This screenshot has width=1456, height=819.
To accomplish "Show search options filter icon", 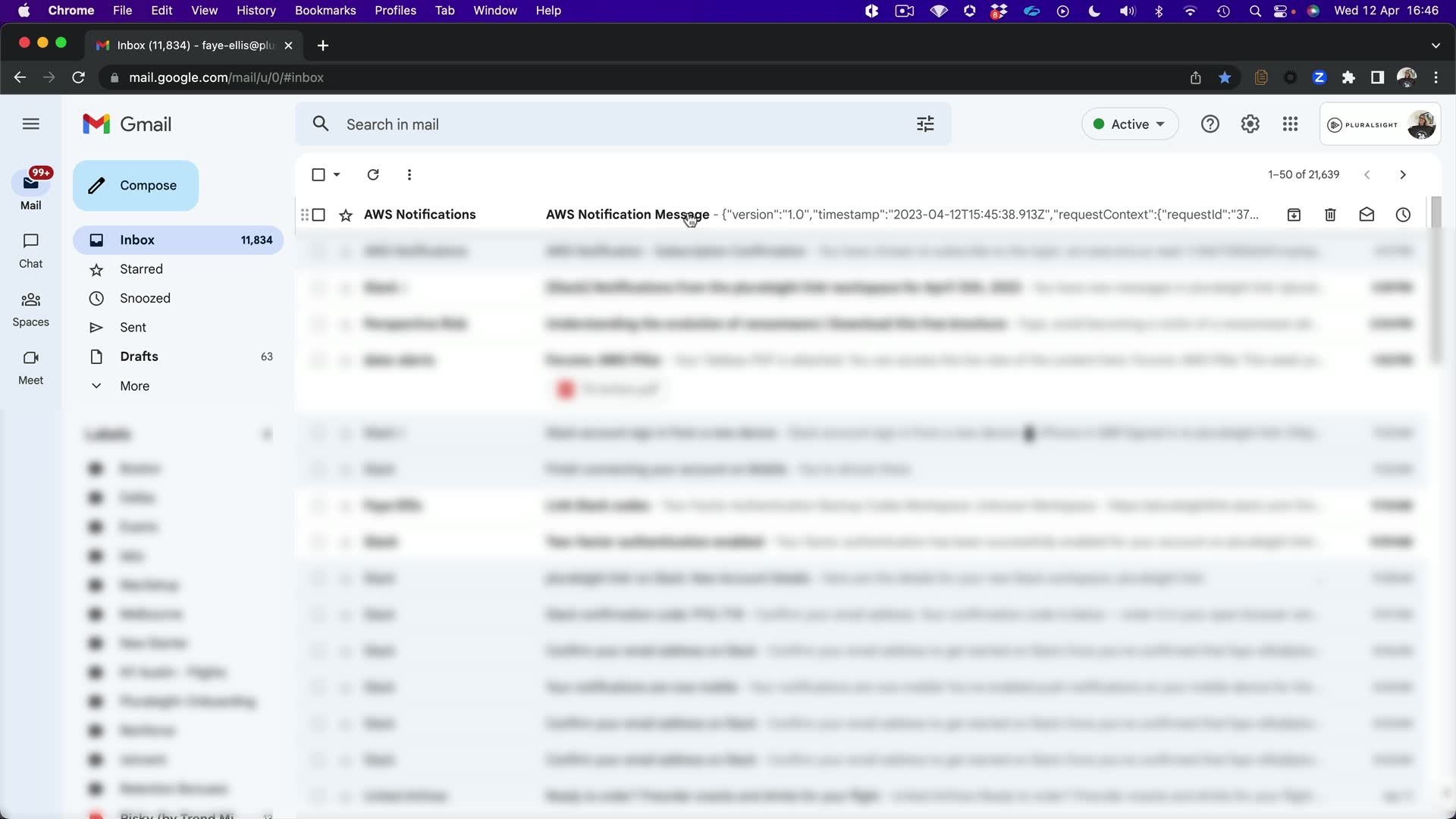I will coord(925,124).
